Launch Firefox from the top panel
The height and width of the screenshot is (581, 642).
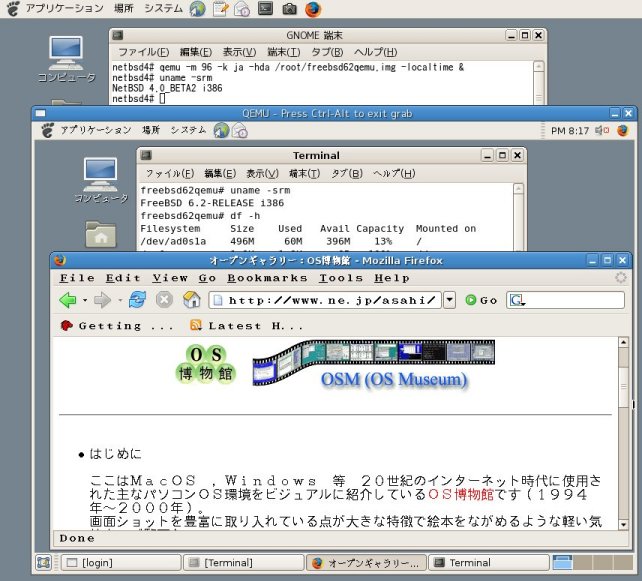(313, 9)
